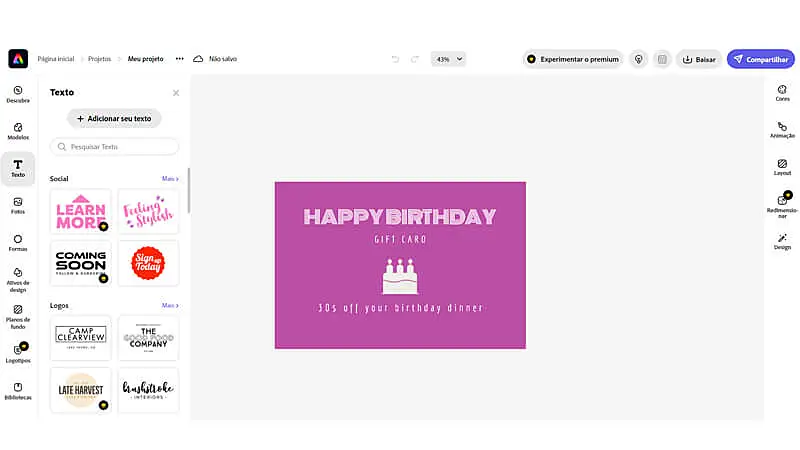Open the Layout panel

[x=782, y=167]
